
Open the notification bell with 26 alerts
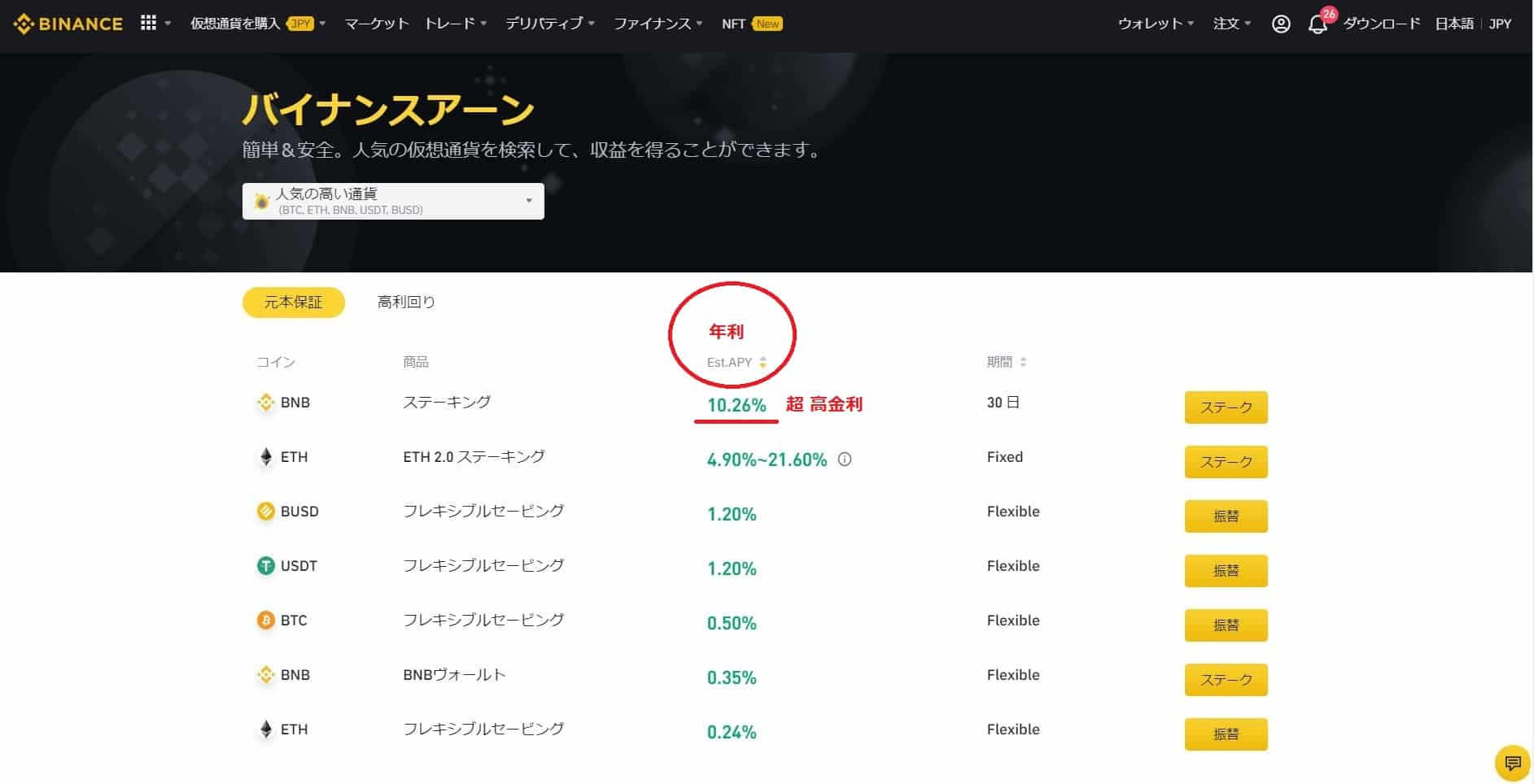(x=1318, y=24)
